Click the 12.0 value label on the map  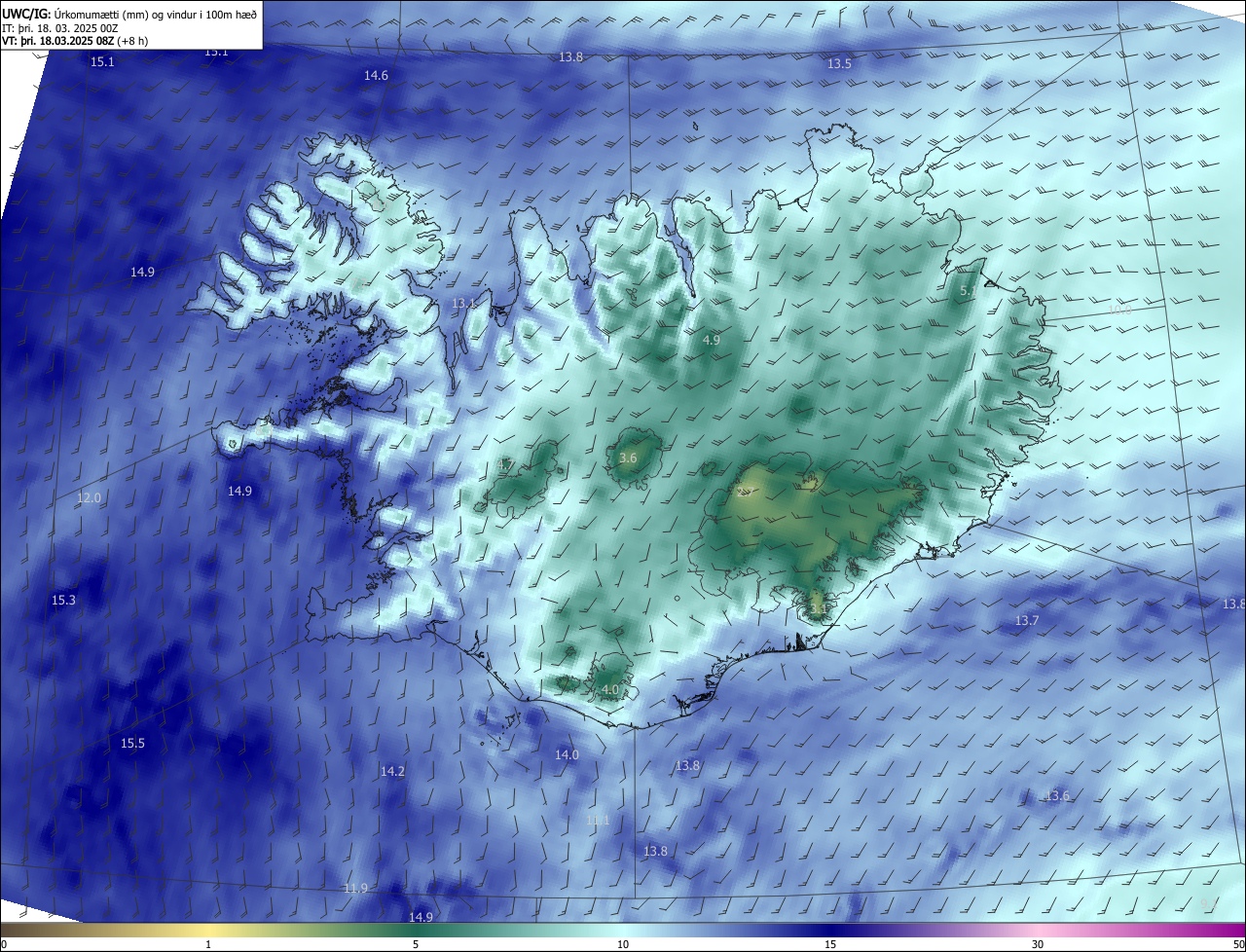tap(89, 498)
